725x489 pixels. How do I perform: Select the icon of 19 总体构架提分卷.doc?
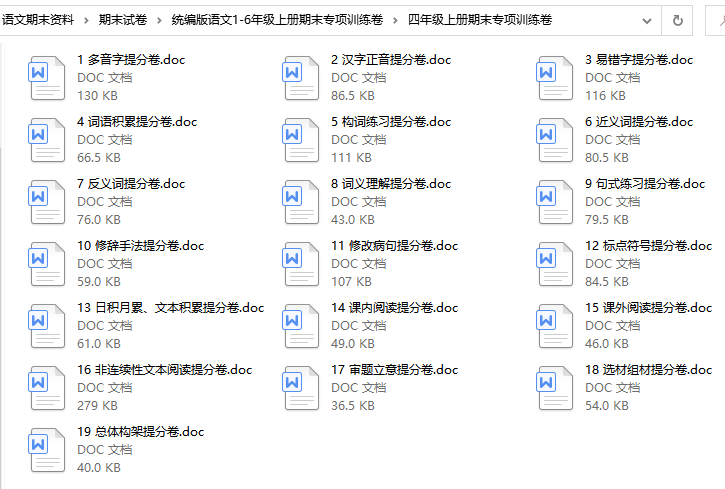[x=47, y=449]
